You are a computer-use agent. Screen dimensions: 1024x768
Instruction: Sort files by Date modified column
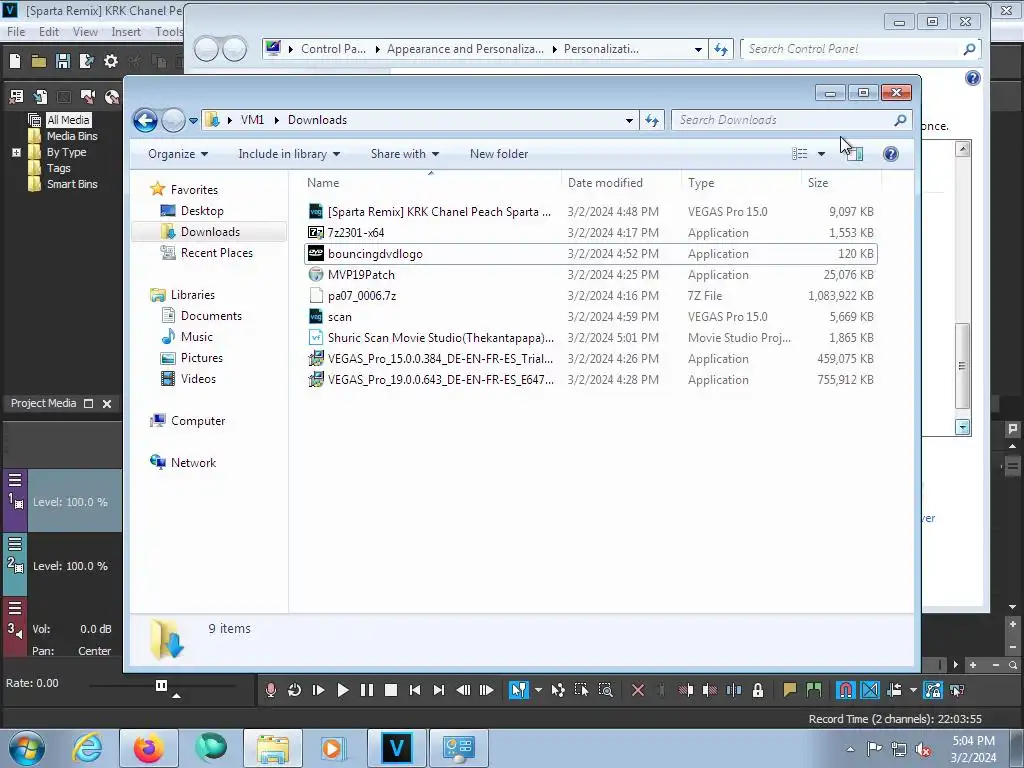605,183
